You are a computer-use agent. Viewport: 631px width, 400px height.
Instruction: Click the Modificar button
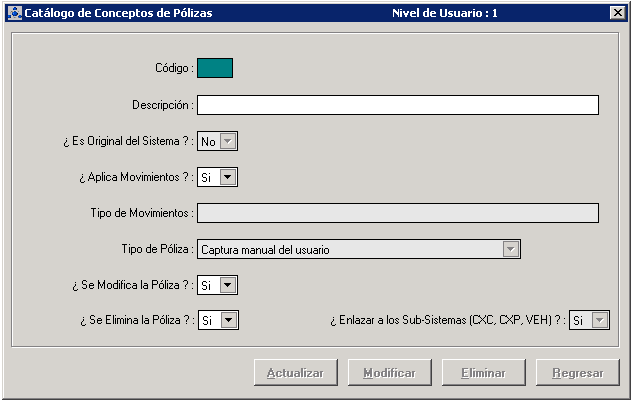point(389,373)
